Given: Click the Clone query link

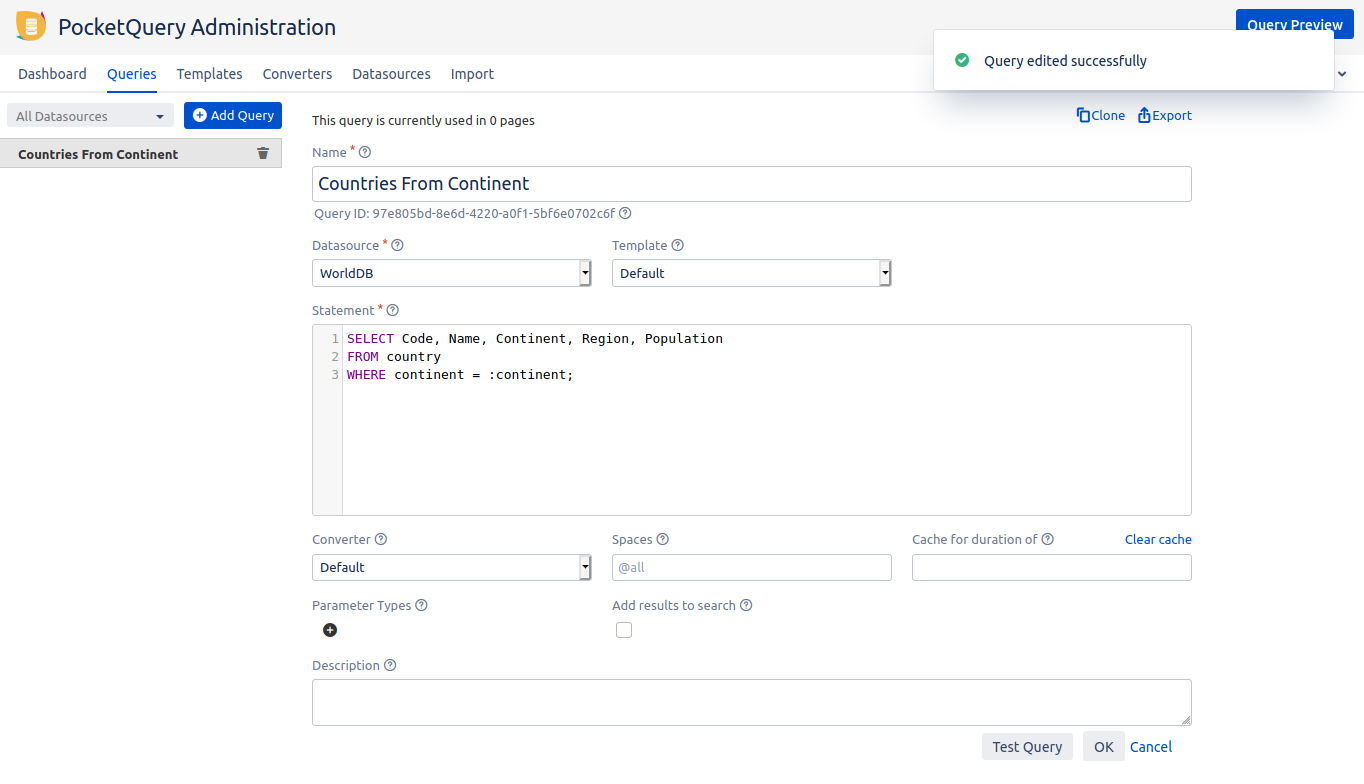Looking at the screenshot, I should click(x=1101, y=116).
